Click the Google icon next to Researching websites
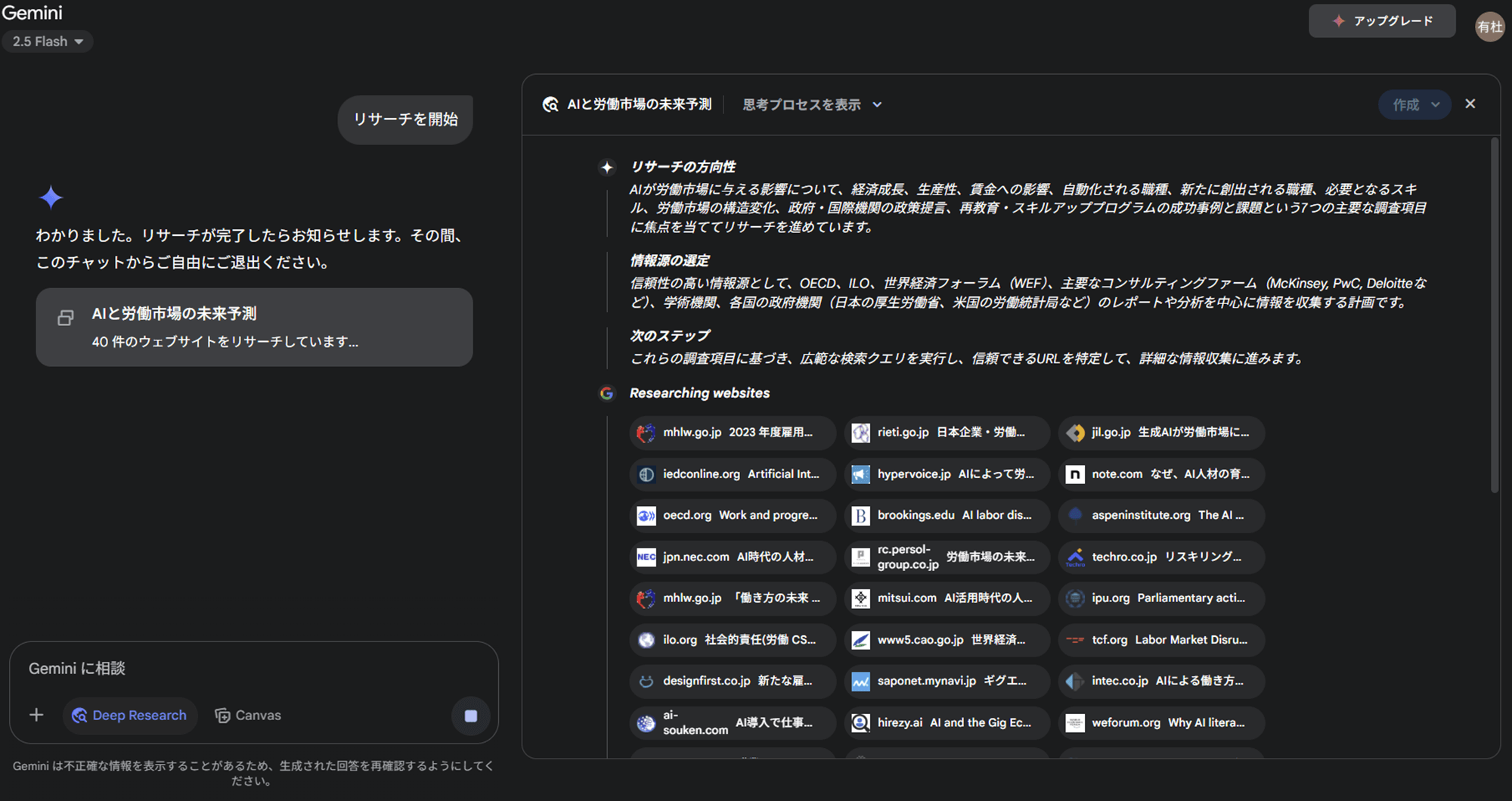This screenshot has height=801, width=1512. click(x=606, y=393)
